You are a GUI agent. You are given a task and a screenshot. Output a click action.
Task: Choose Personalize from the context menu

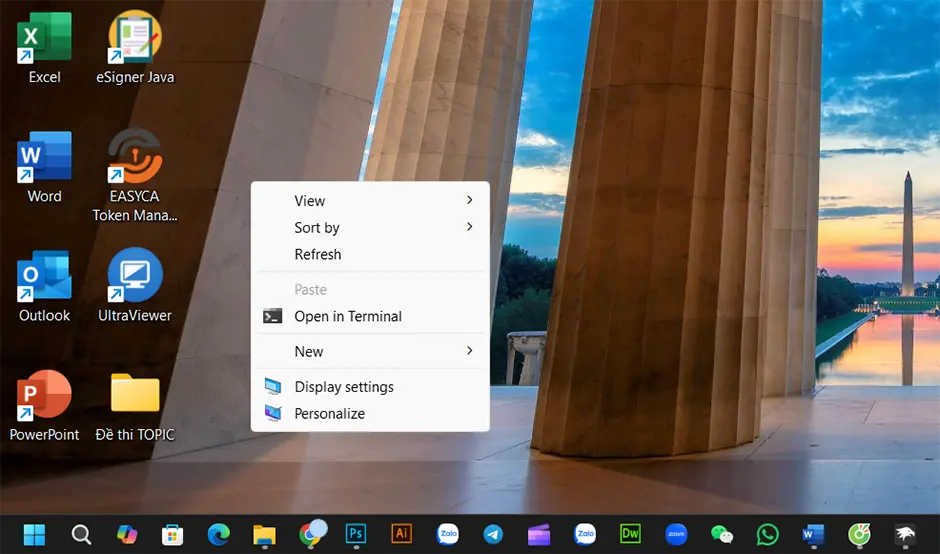[370, 414]
